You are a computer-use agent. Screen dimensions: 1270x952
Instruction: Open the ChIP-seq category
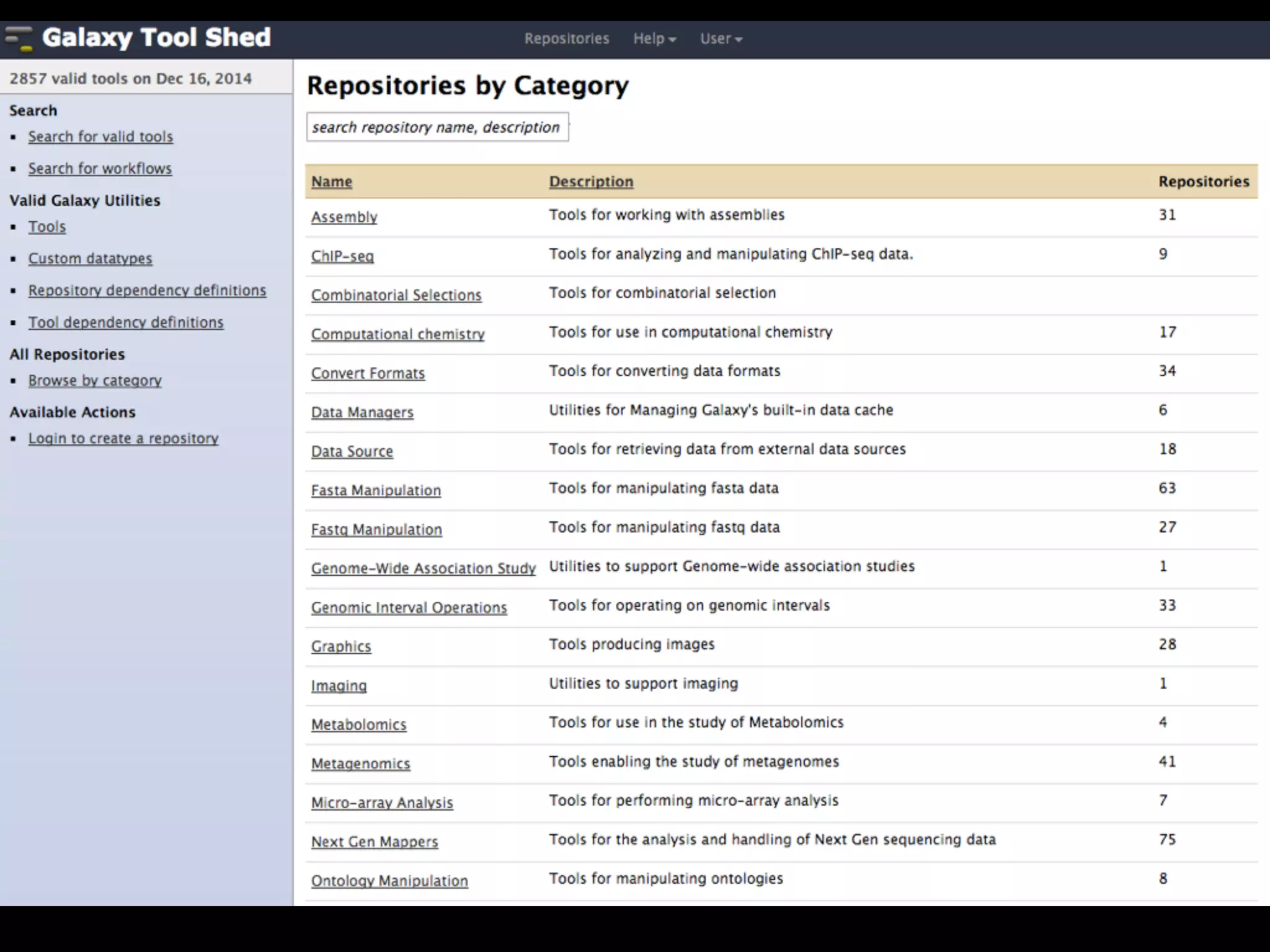click(342, 256)
